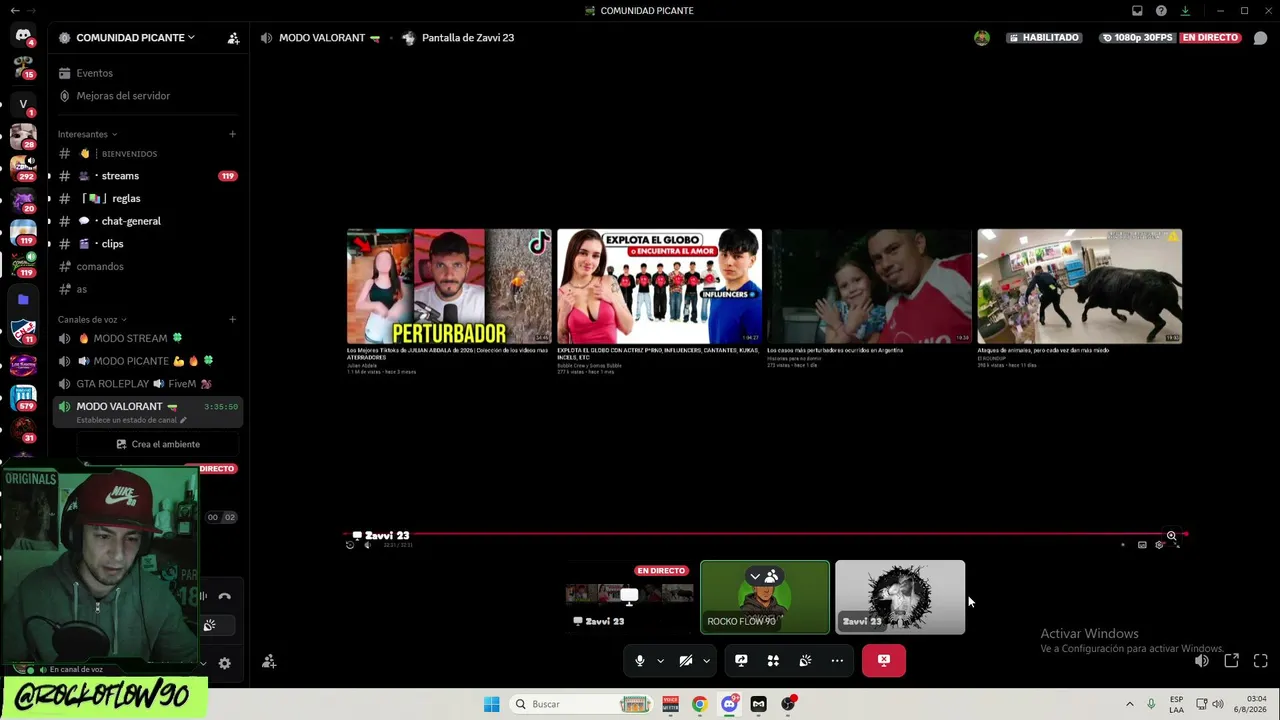
Task: Open the Eventos section
Action: pyautogui.click(x=148, y=73)
